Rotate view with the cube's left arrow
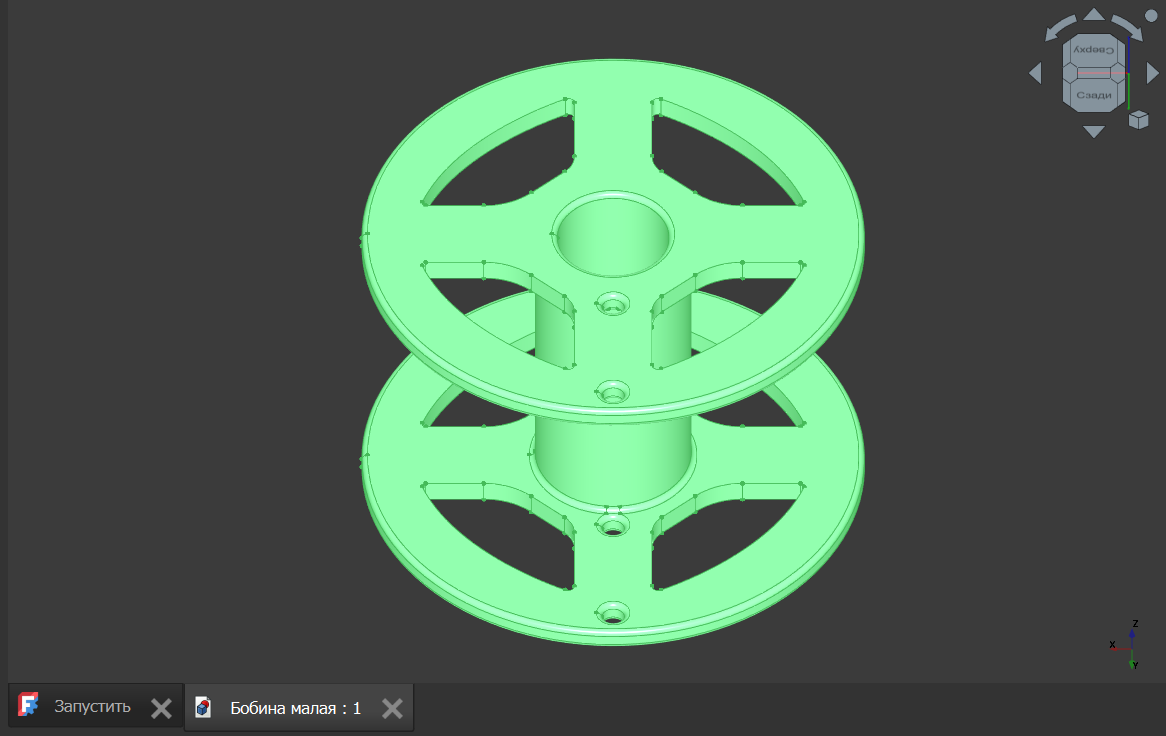Image resolution: width=1166 pixels, height=736 pixels. tap(1036, 73)
